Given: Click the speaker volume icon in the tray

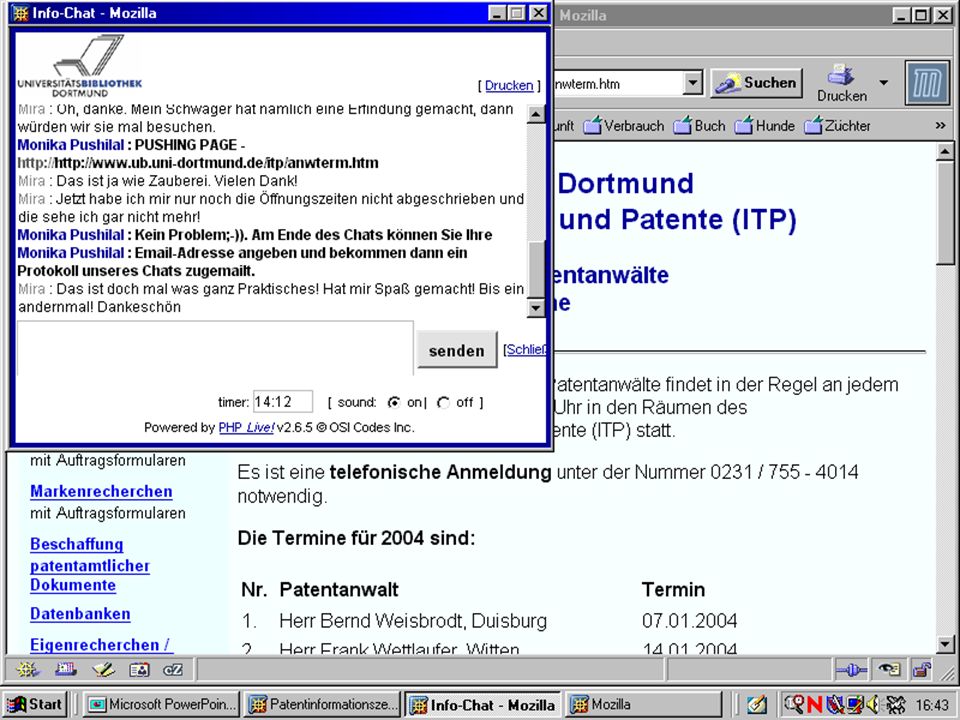Looking at the screenshot, I should (874, 705).
